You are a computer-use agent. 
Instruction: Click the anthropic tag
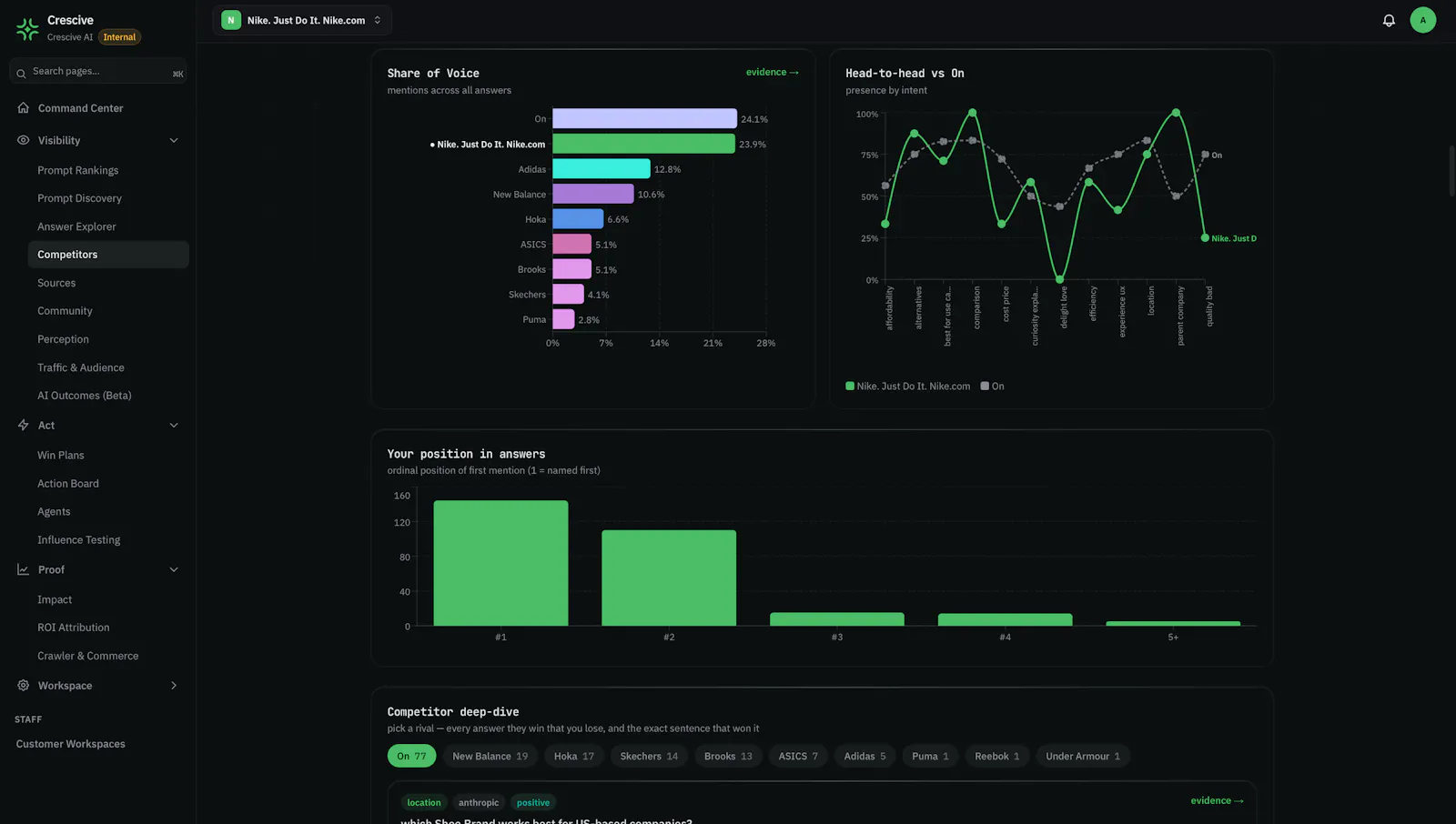[479, 802]
